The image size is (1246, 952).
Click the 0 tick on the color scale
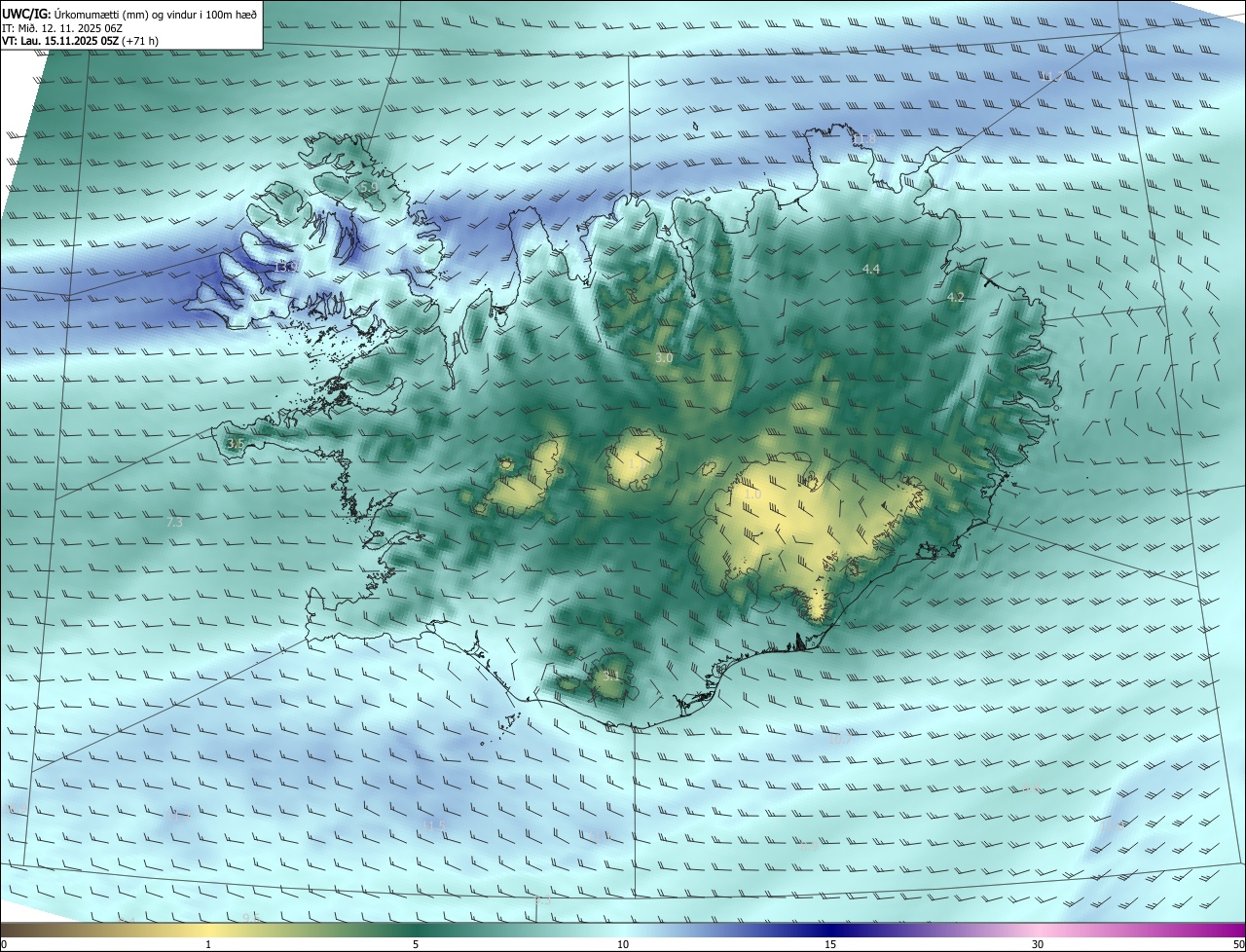(x=3, y=944)
